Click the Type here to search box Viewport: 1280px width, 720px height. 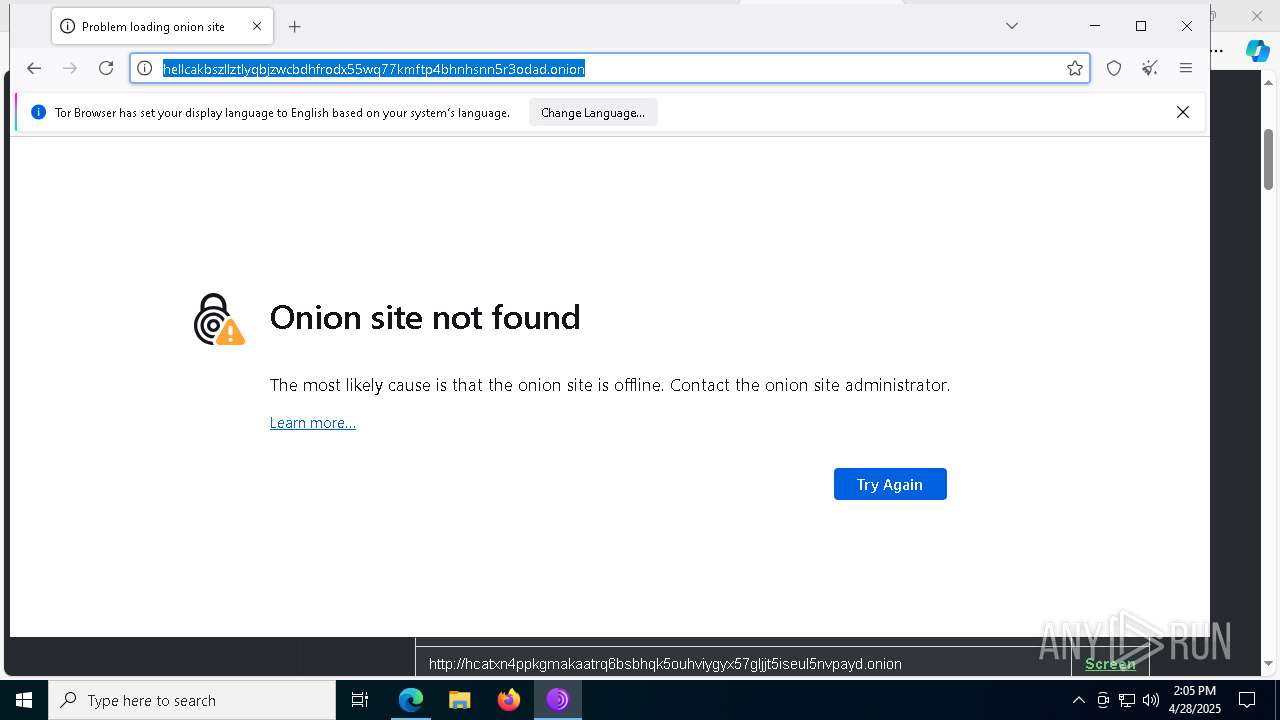(192, 700)
